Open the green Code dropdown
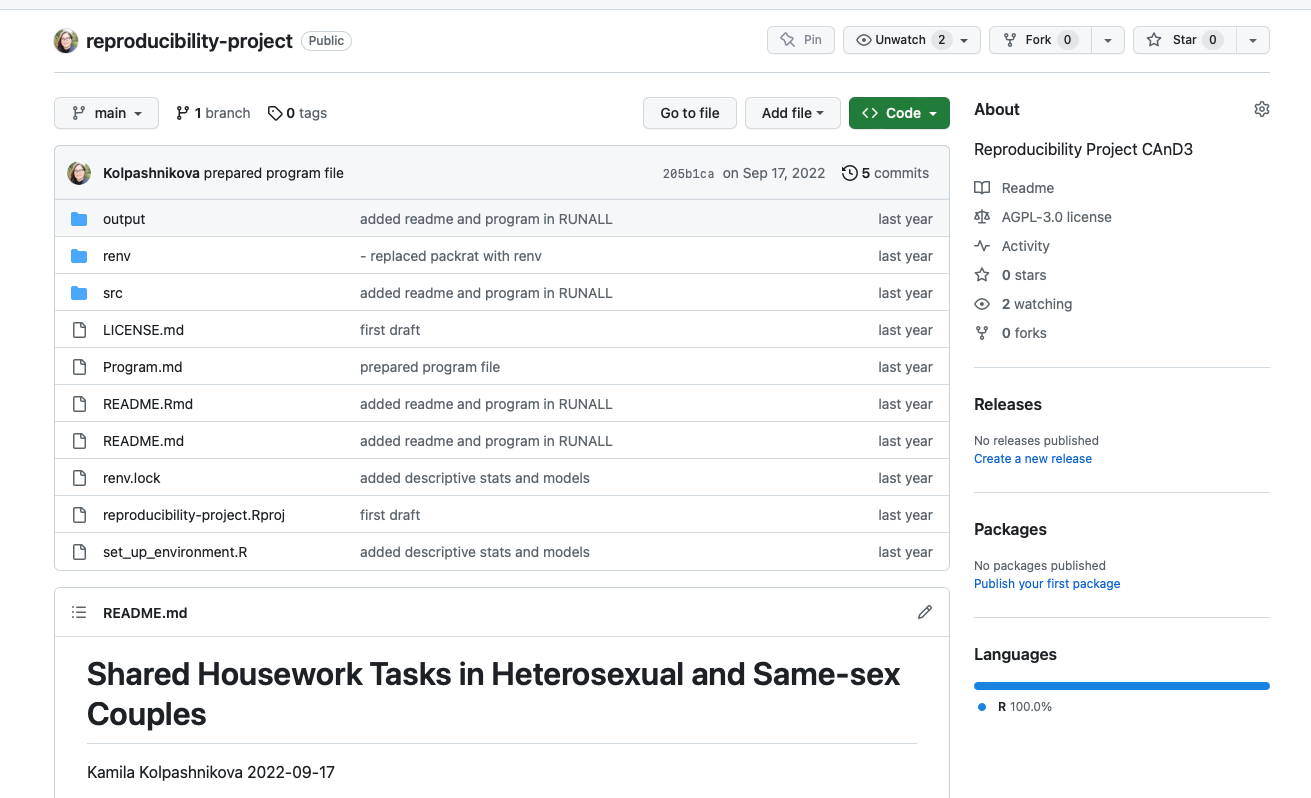This screenshot has height=798, width=1311. 899,113
